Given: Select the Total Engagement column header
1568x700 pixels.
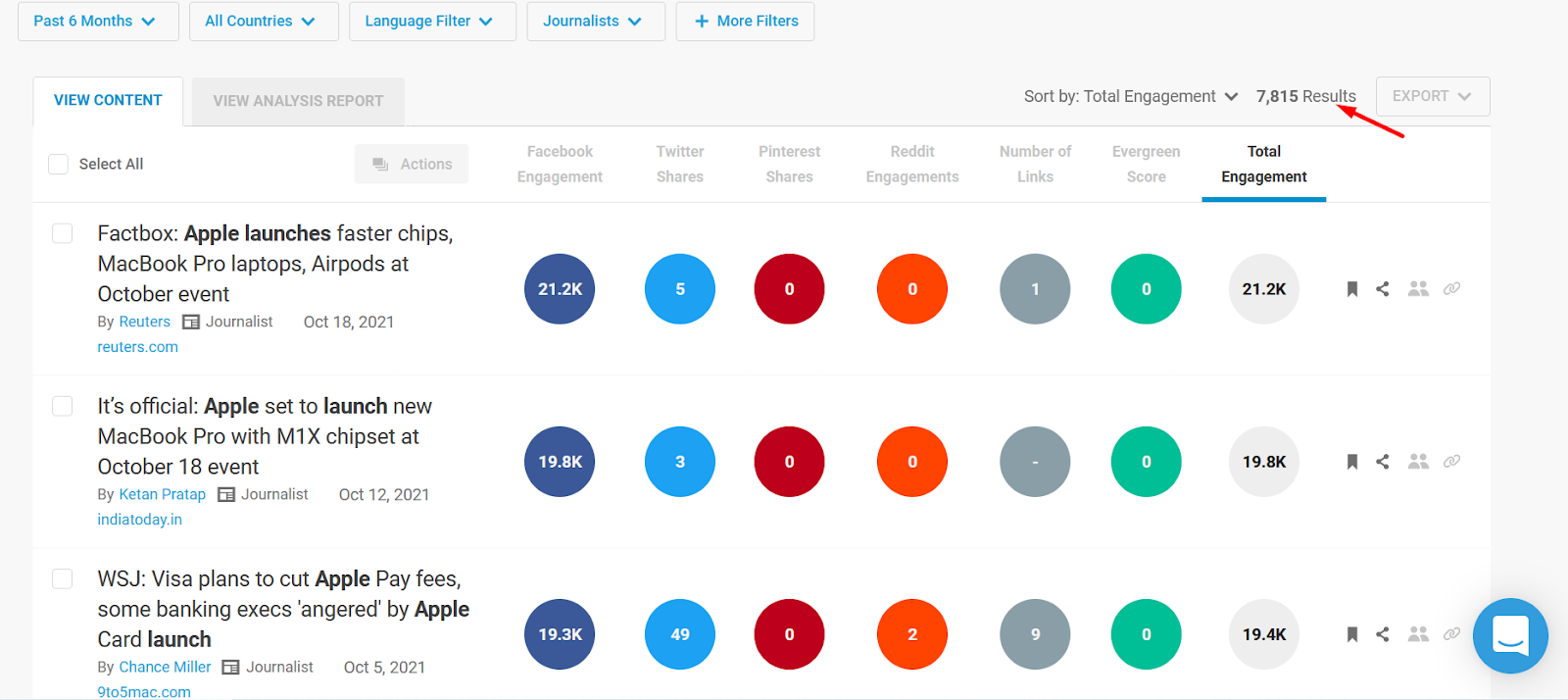Looking at the screenshot, I should (x=1264, y=164).
